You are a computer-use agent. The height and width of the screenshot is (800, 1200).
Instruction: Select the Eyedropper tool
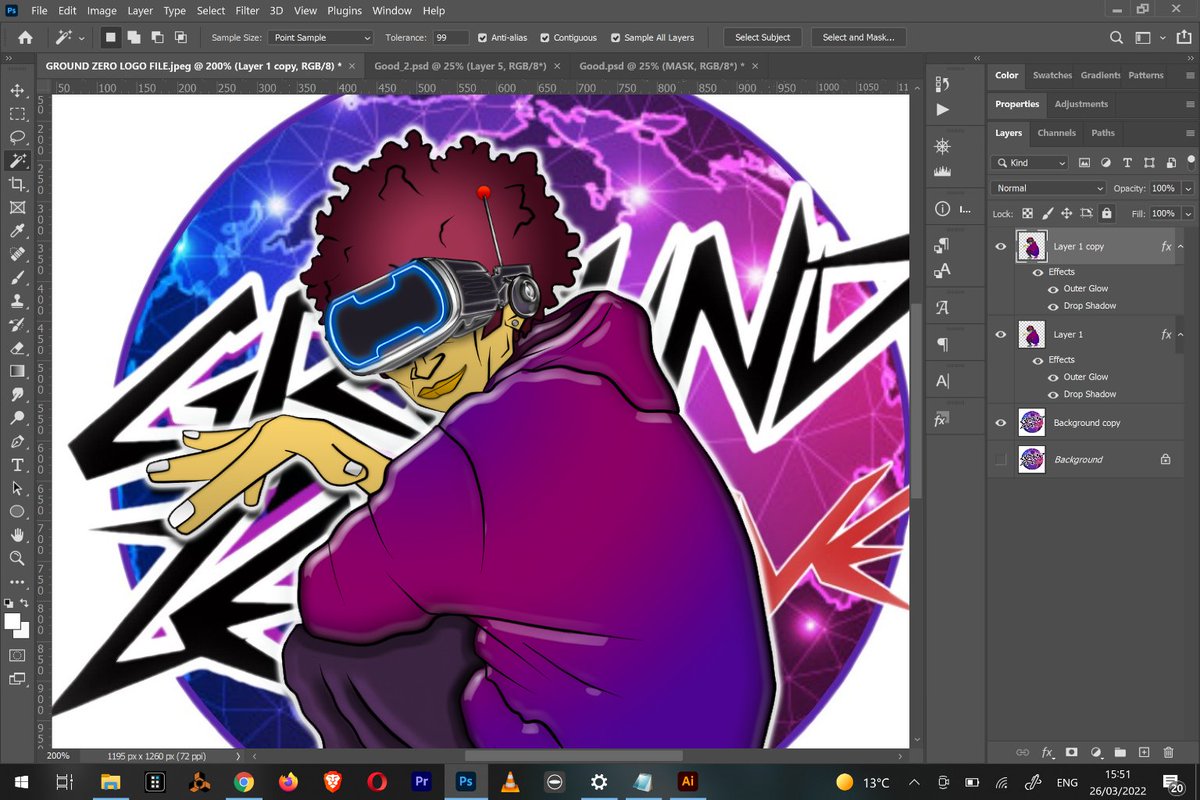[17, 231]
